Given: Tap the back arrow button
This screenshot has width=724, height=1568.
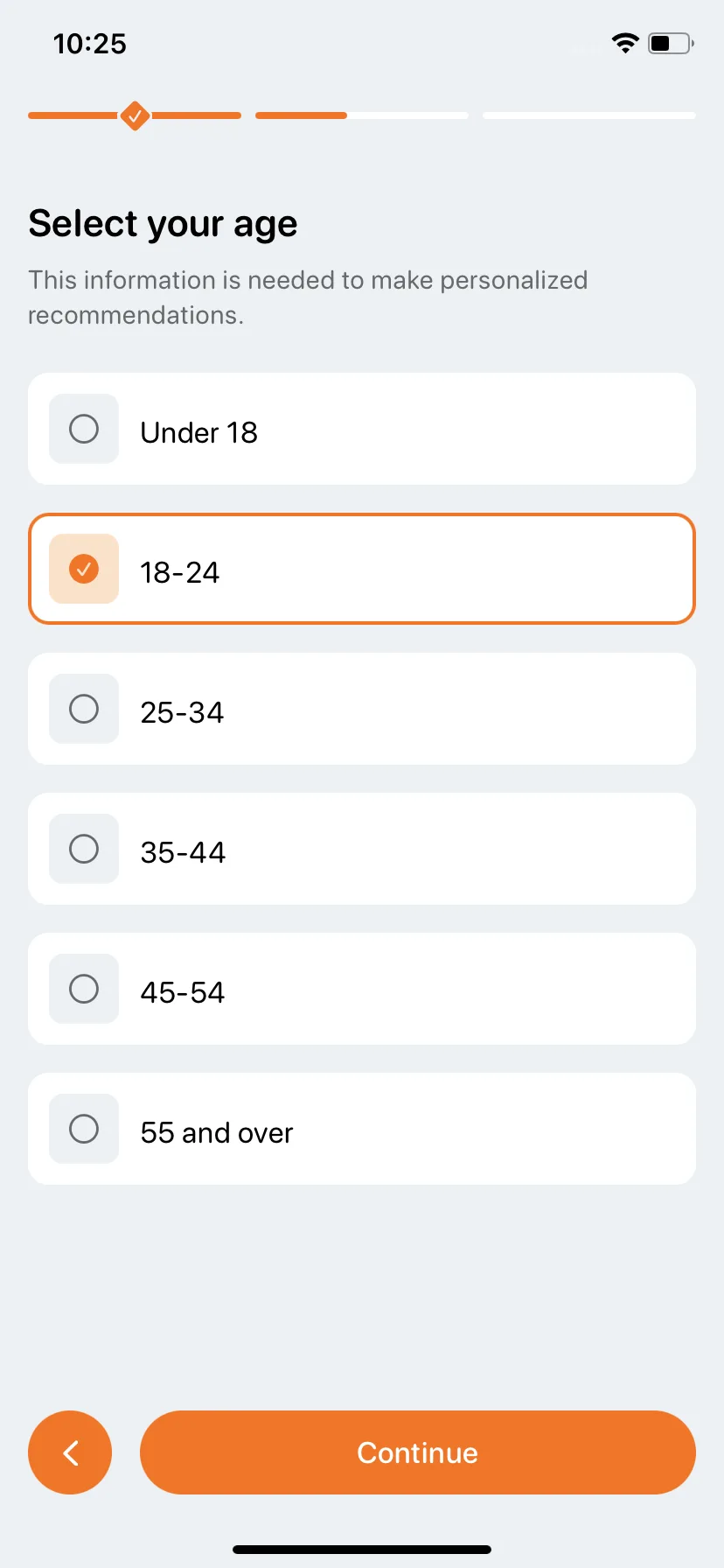Looking at the screenshot, I should [70, 1452].
